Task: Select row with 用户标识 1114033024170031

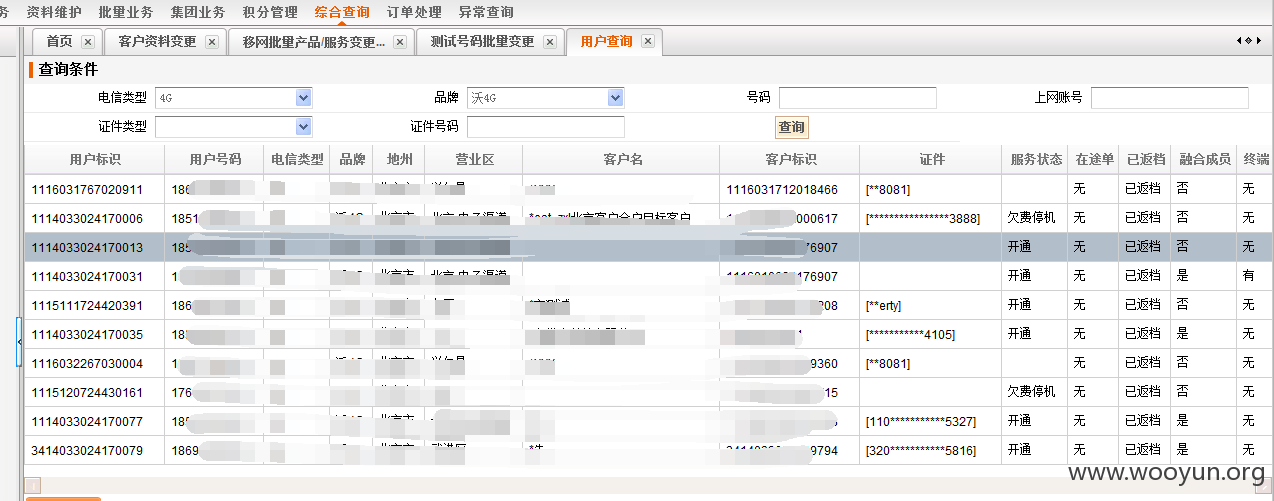Action: pyautogui.click(x=649, y=276)
